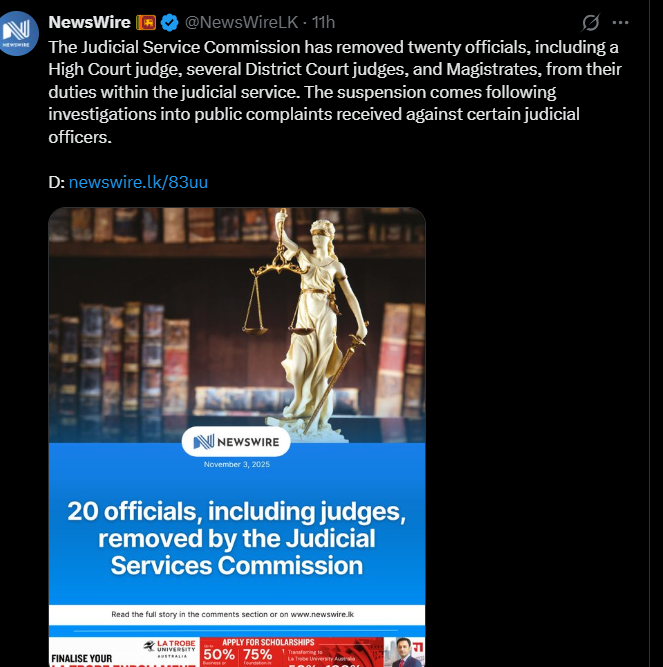The height and width of the screenshot is (667, 663).
Task: Open the Lady Justice statue image
Action: click(x=237, y=325)
